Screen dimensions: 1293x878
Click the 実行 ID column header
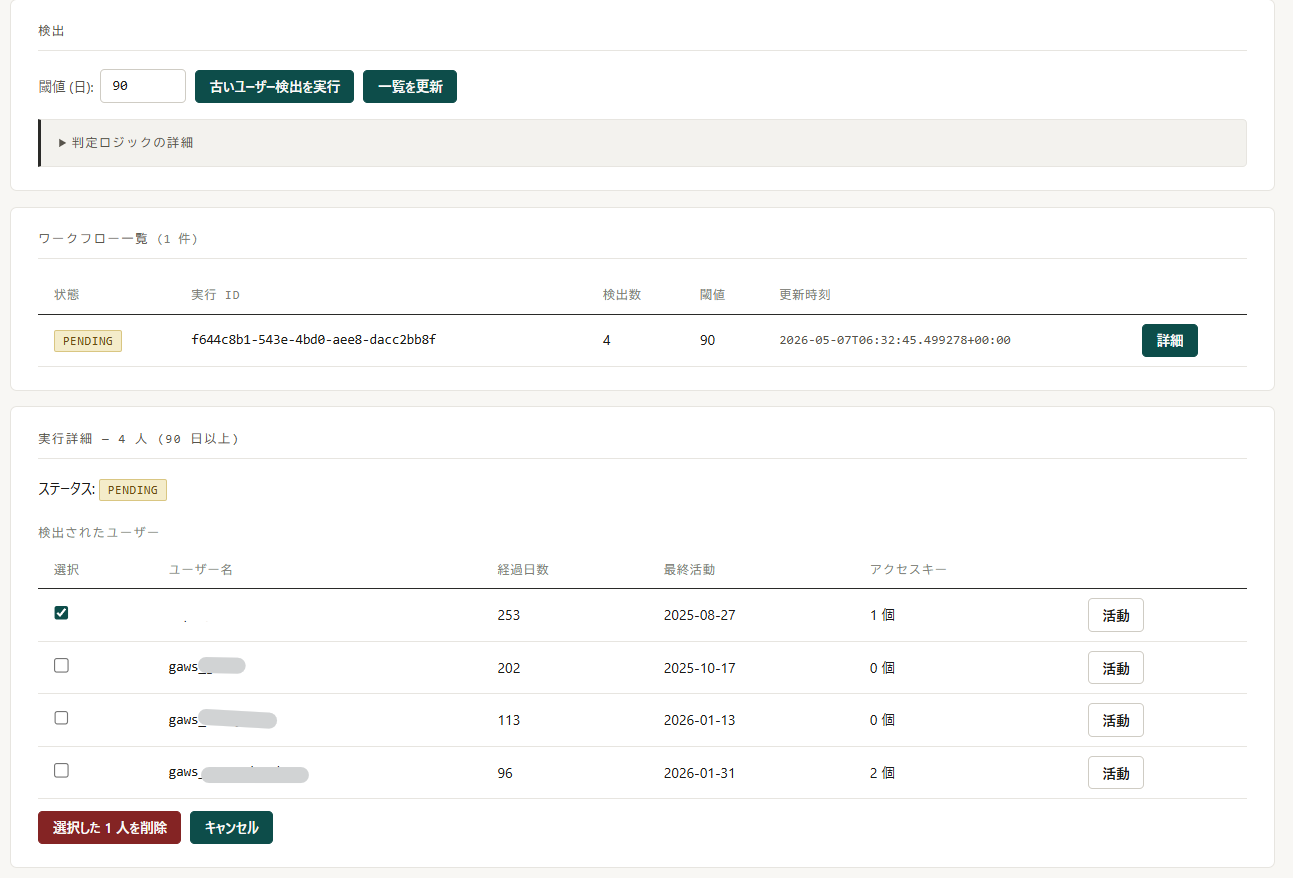click(216, 295)
